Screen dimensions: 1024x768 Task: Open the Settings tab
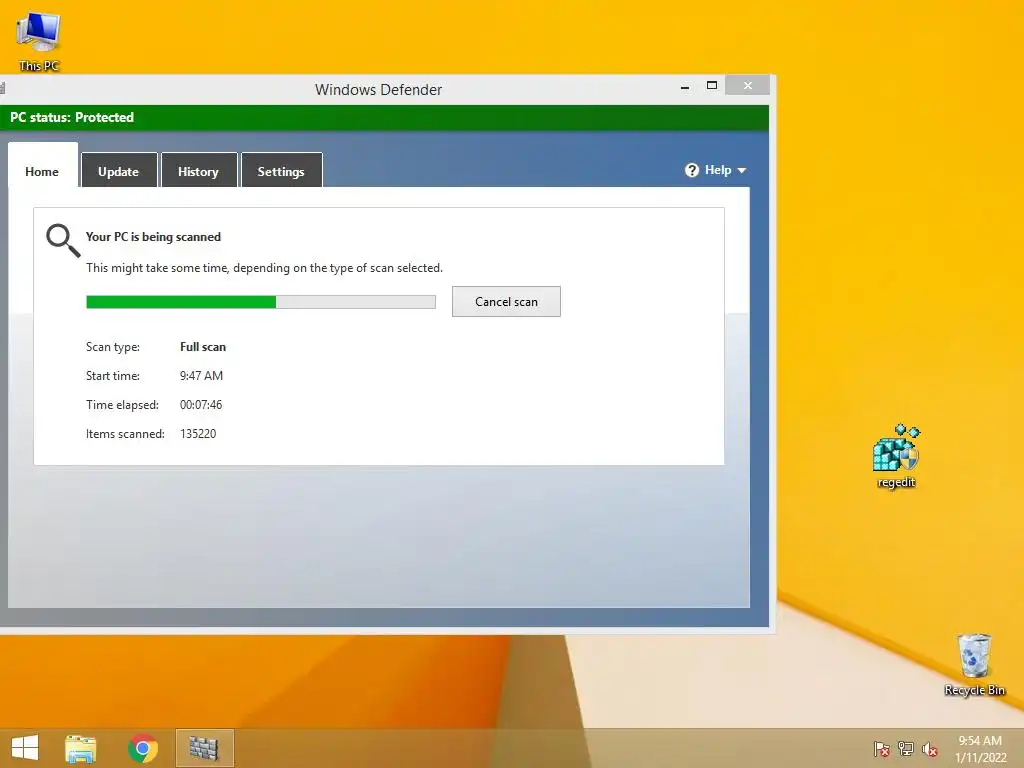point(281,171)
